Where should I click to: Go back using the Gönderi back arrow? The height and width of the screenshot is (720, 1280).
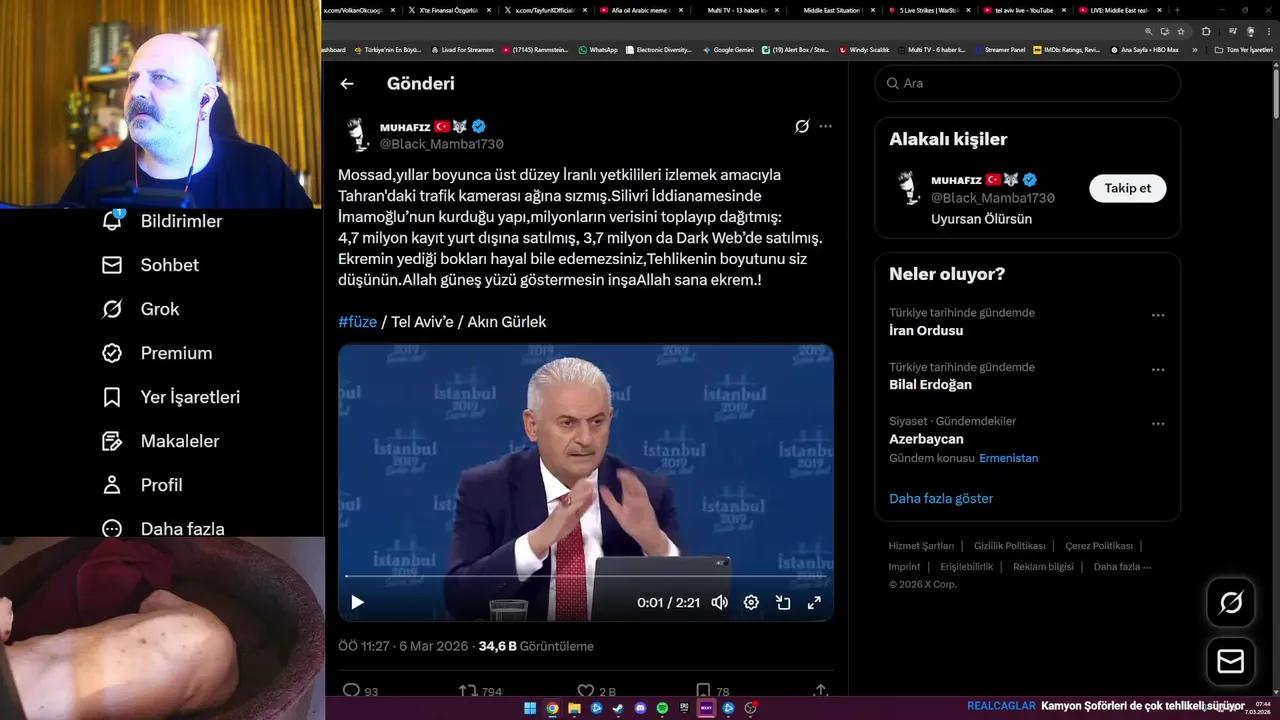pos(347,84)
